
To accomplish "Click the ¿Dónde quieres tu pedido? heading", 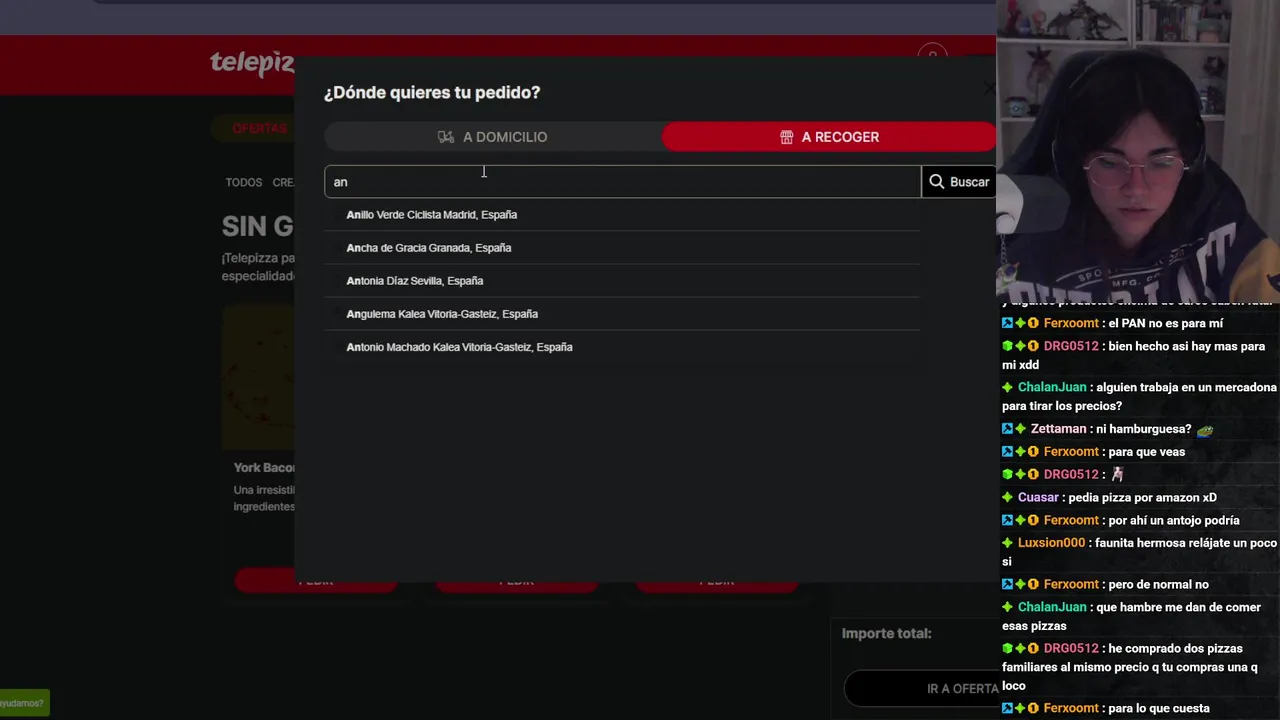I will pos(432,92).
